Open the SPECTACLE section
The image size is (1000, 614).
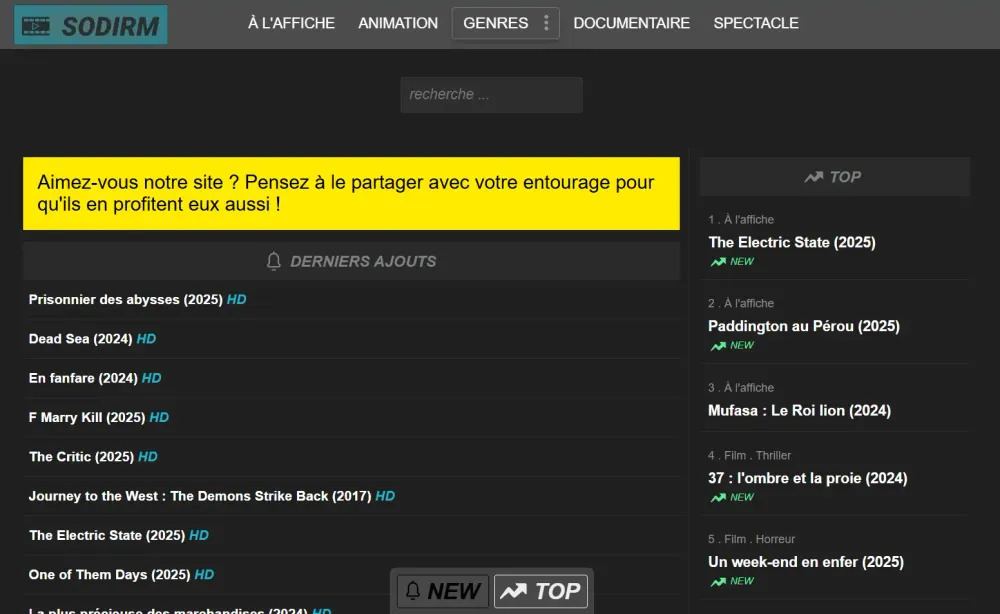756,23
